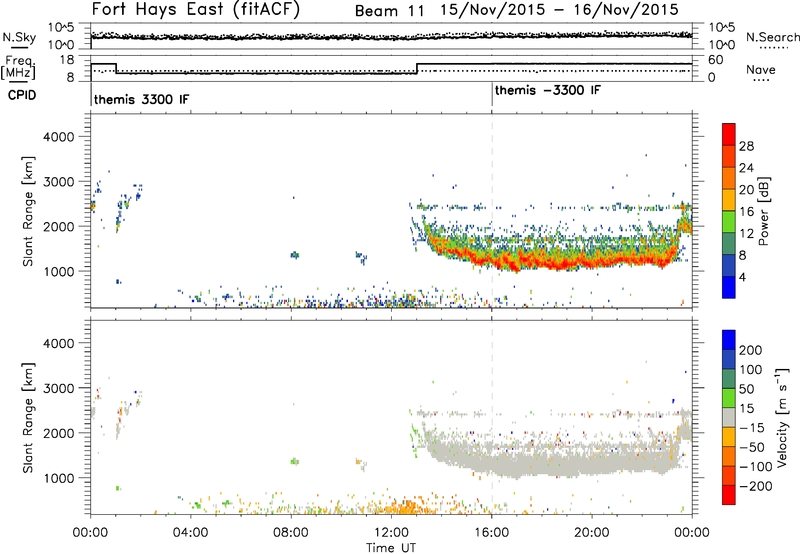Click the green echo cluster near 08:00 in velocity panel

coord(294,461)
